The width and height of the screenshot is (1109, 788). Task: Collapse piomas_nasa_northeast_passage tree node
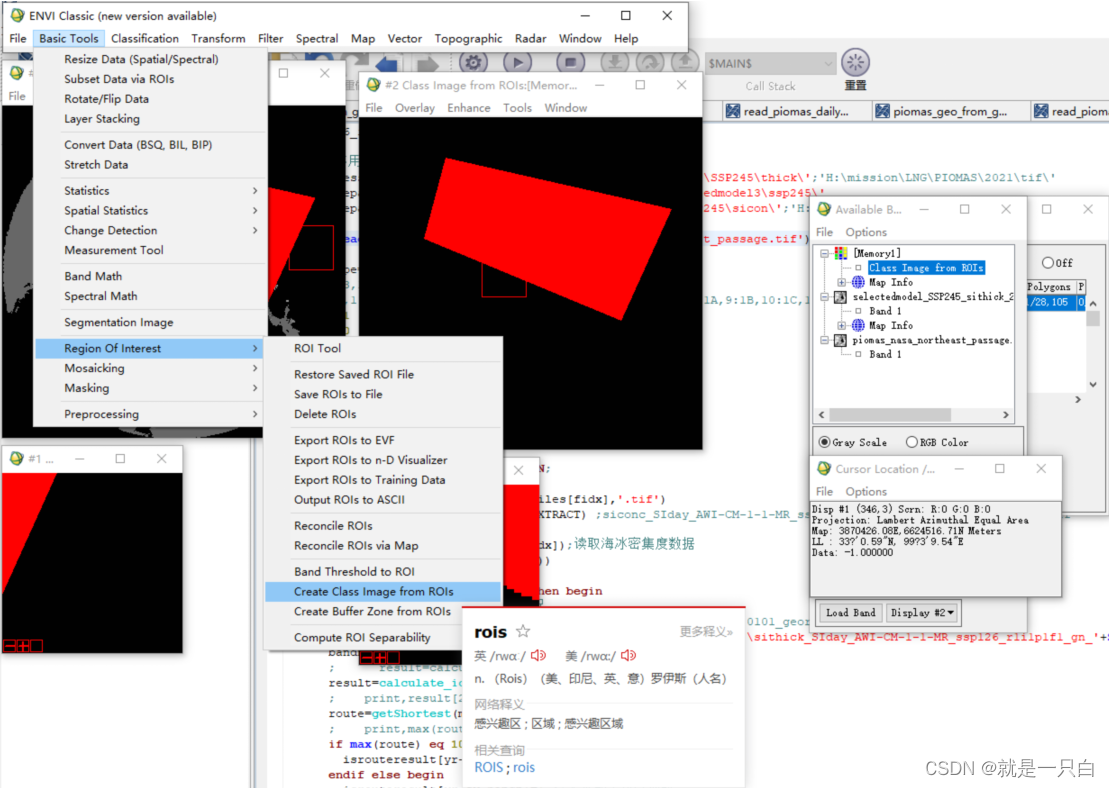click(824, 340)
